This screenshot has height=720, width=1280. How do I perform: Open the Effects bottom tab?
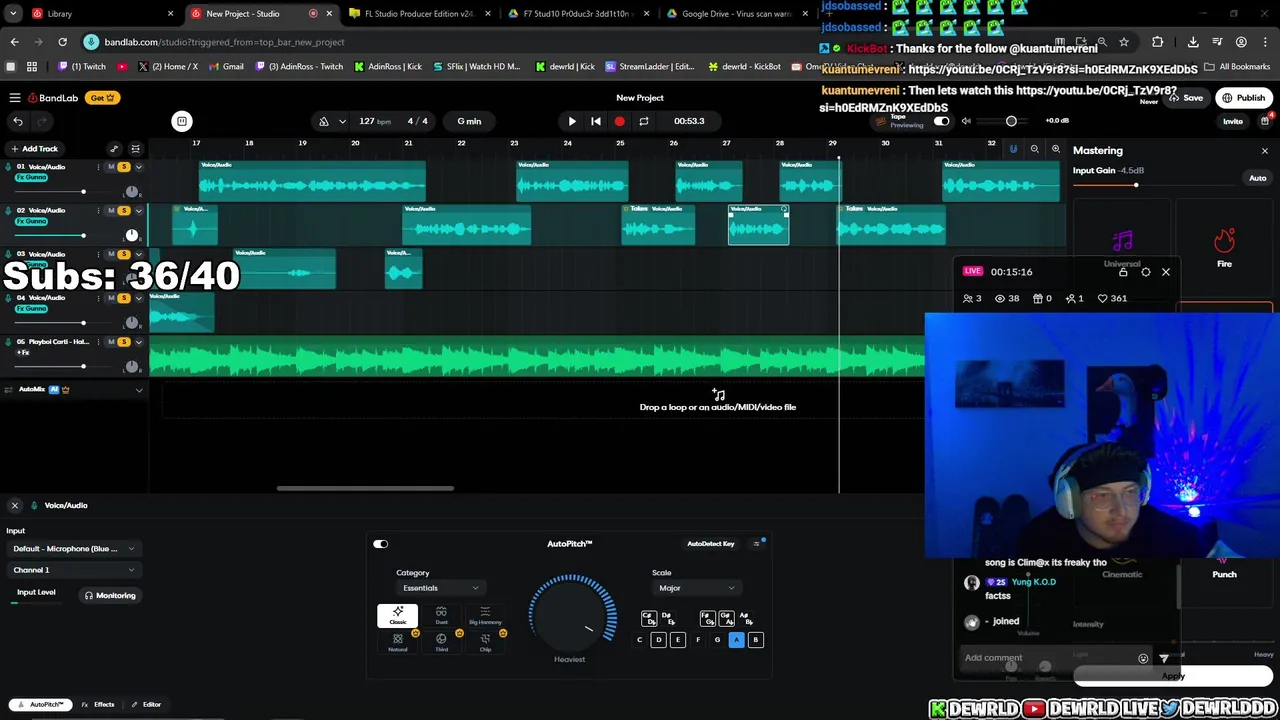click(98, 705)
